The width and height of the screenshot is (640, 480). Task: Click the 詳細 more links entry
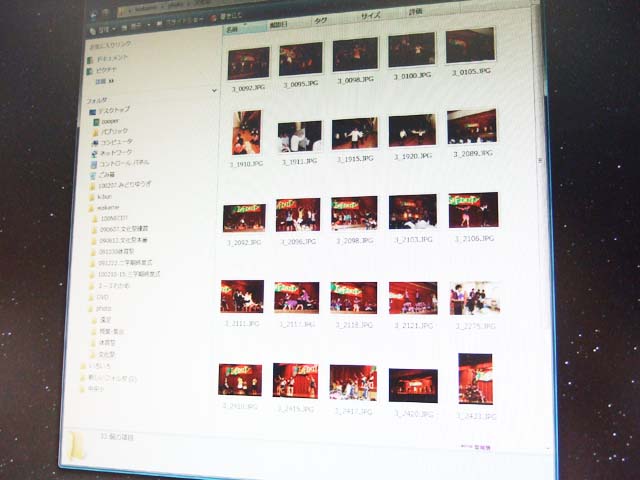pos(104,82)
